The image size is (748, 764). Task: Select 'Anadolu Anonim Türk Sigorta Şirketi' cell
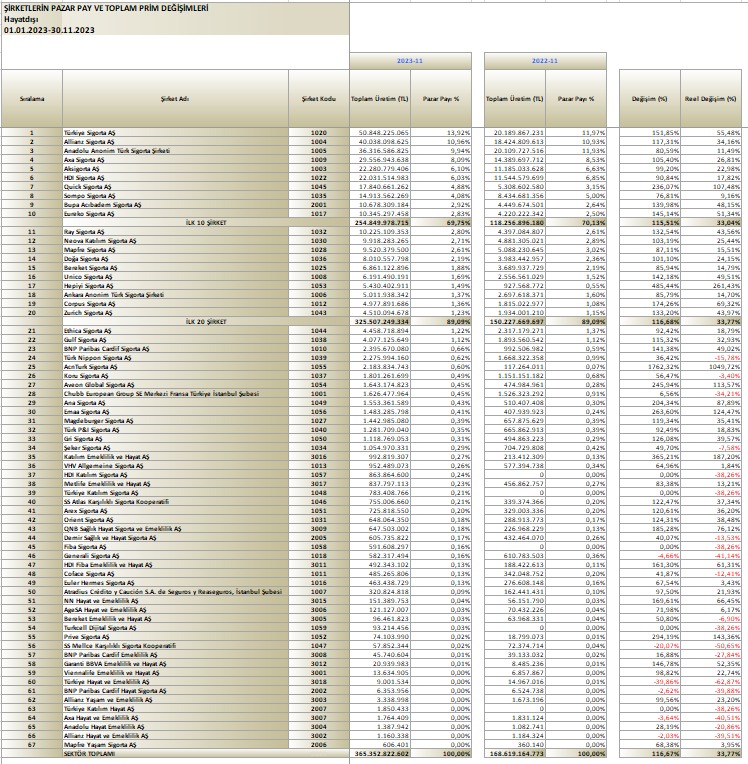[175, 151]
